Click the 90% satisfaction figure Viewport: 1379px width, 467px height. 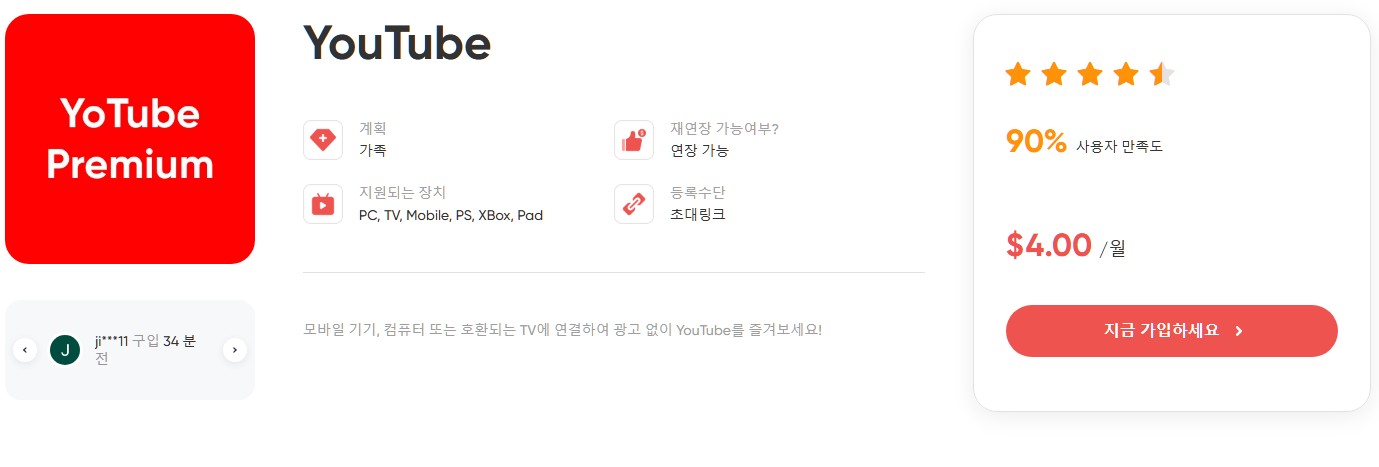pos(1036,142)
